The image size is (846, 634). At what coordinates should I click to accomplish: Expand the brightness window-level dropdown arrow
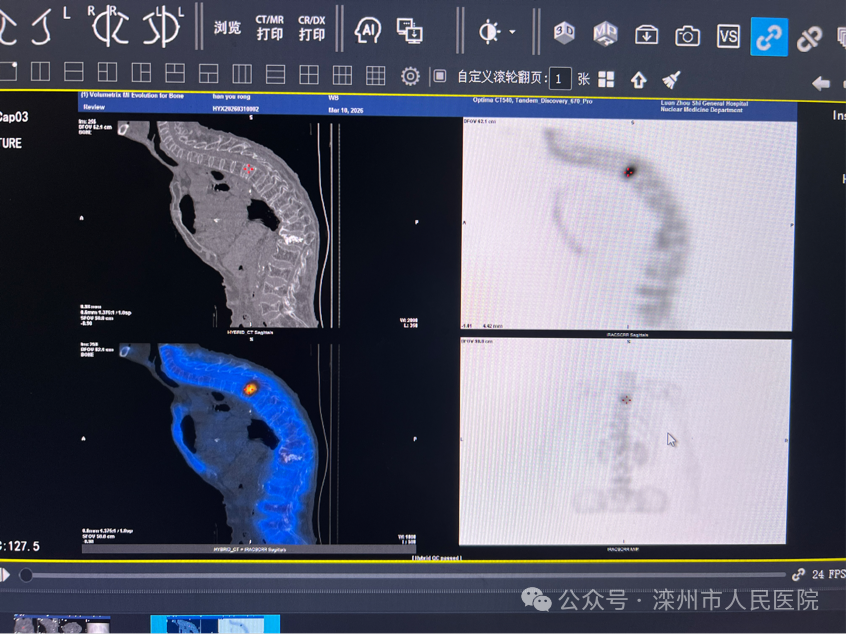pyautogui.click(x=513, y=32)
